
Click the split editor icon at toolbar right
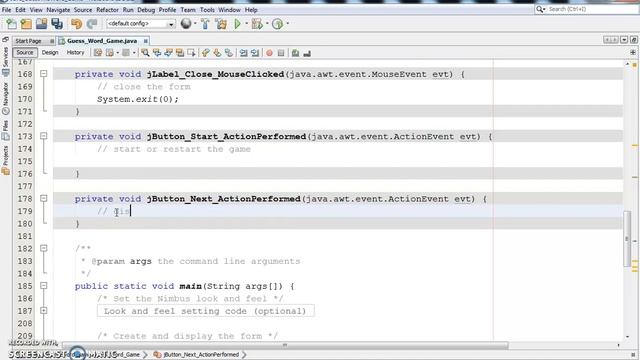633,53
